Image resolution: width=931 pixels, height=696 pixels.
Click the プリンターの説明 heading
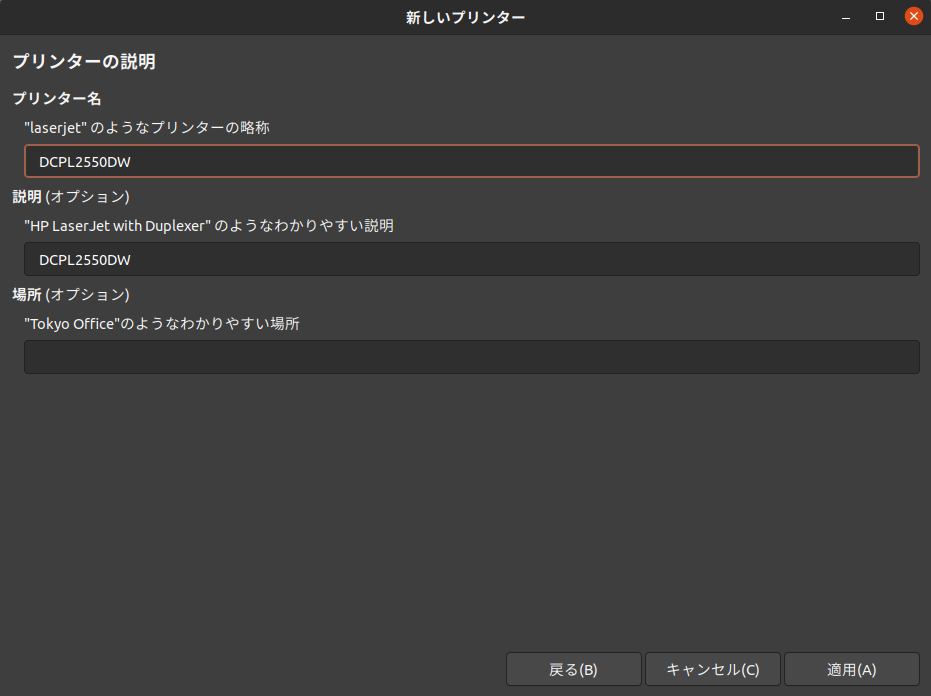pos(84,62)
